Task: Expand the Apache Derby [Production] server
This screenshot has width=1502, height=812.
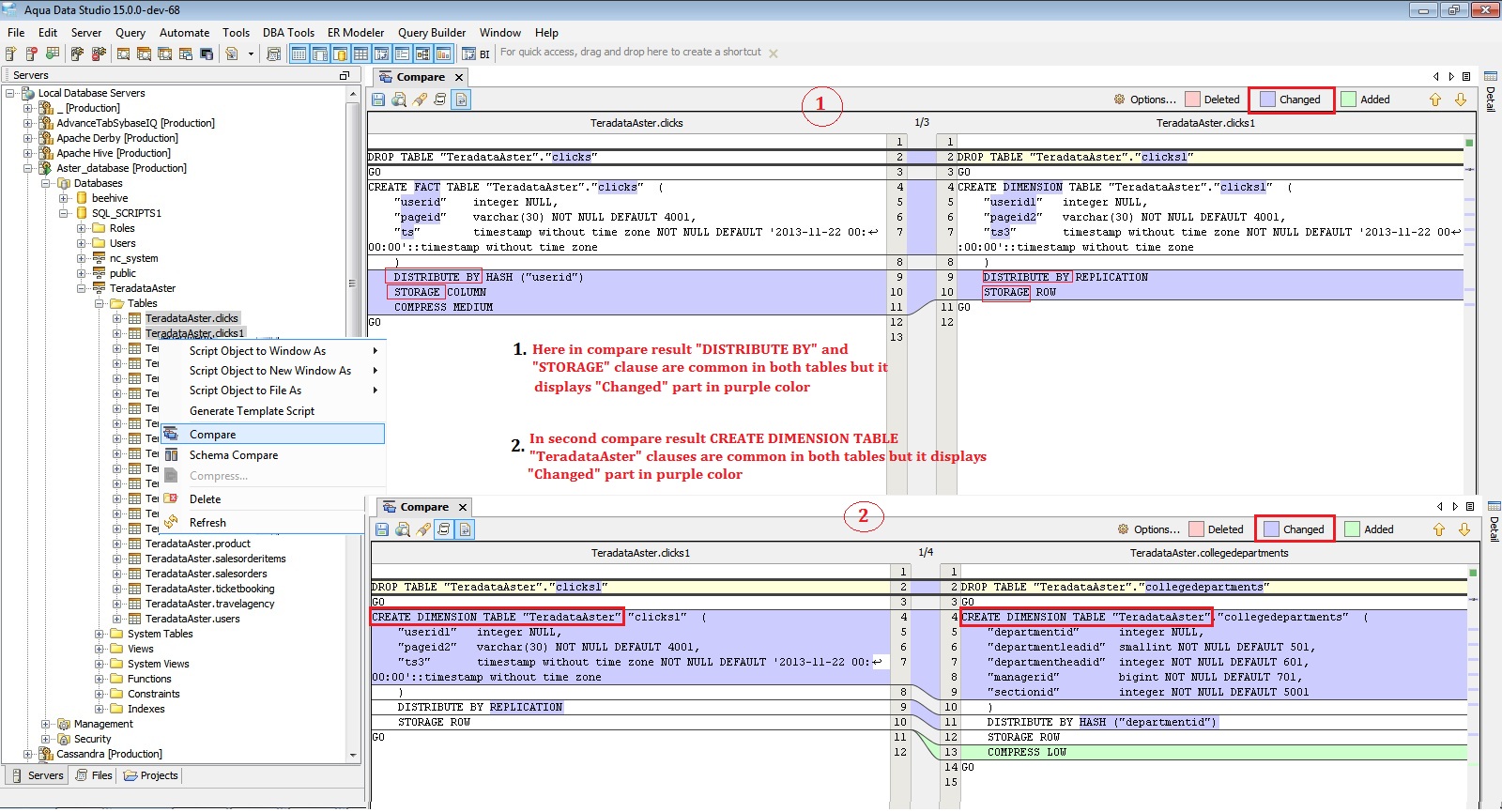Action: (x=28, y=138)
